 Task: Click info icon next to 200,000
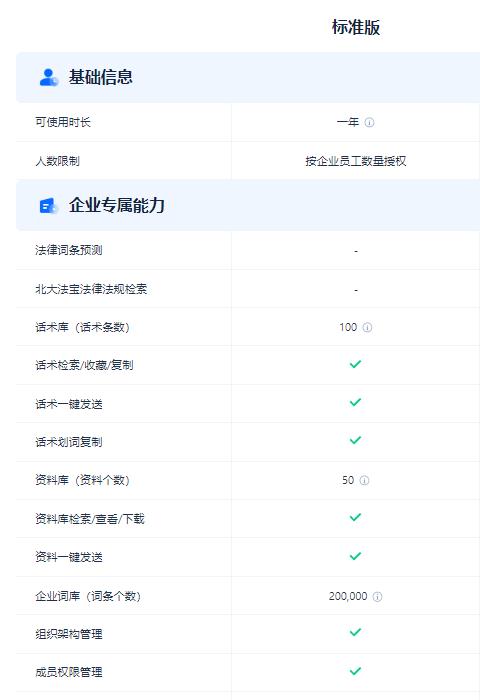coord(377,597)
